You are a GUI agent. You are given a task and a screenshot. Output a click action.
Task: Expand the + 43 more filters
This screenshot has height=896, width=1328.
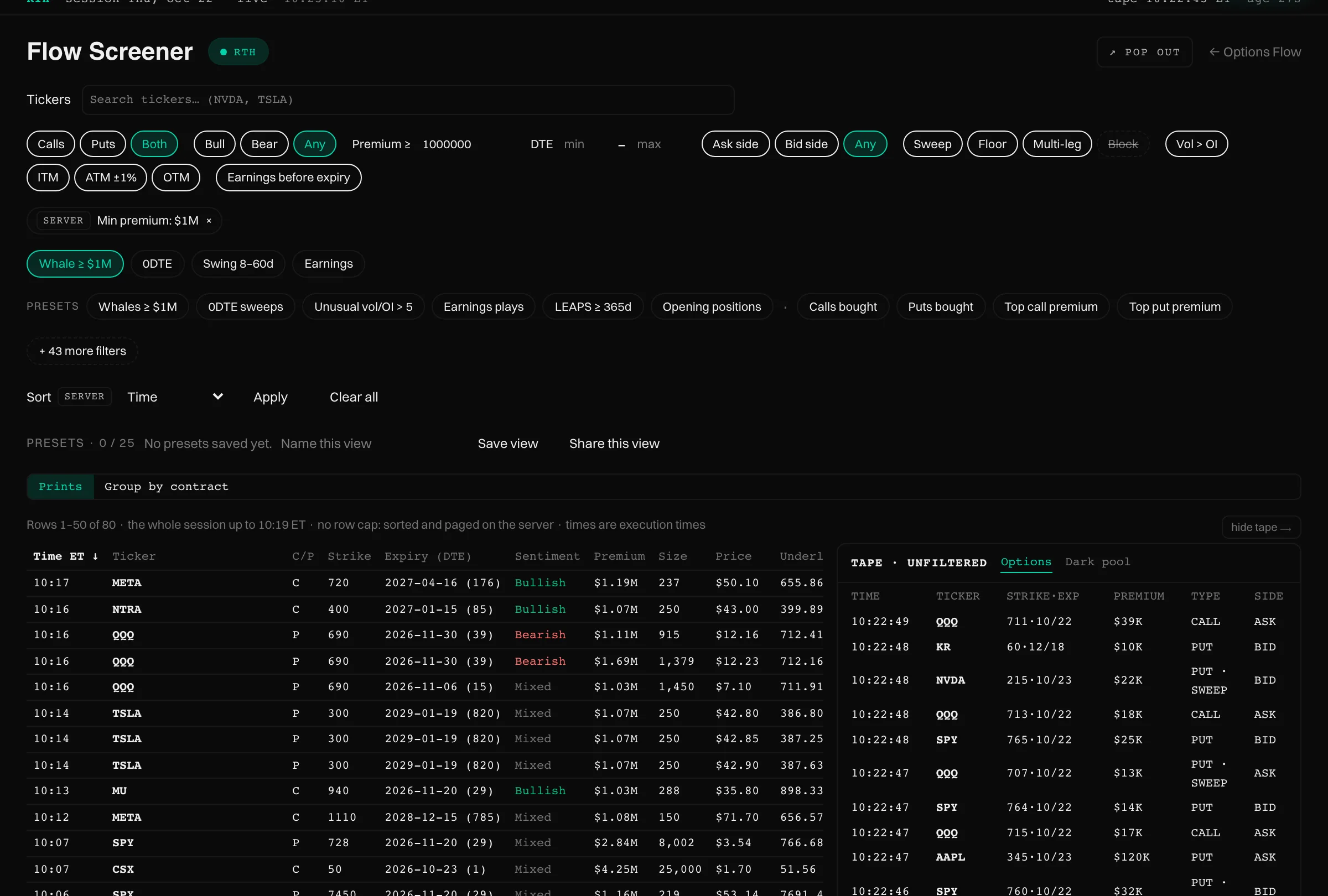coord(82,351)
